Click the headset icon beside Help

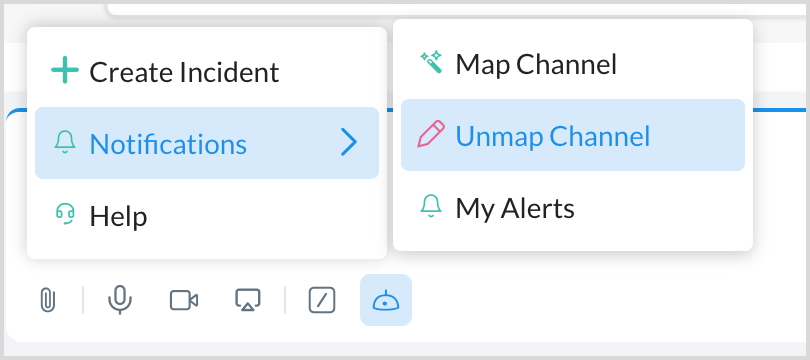[x=65, y=214]
